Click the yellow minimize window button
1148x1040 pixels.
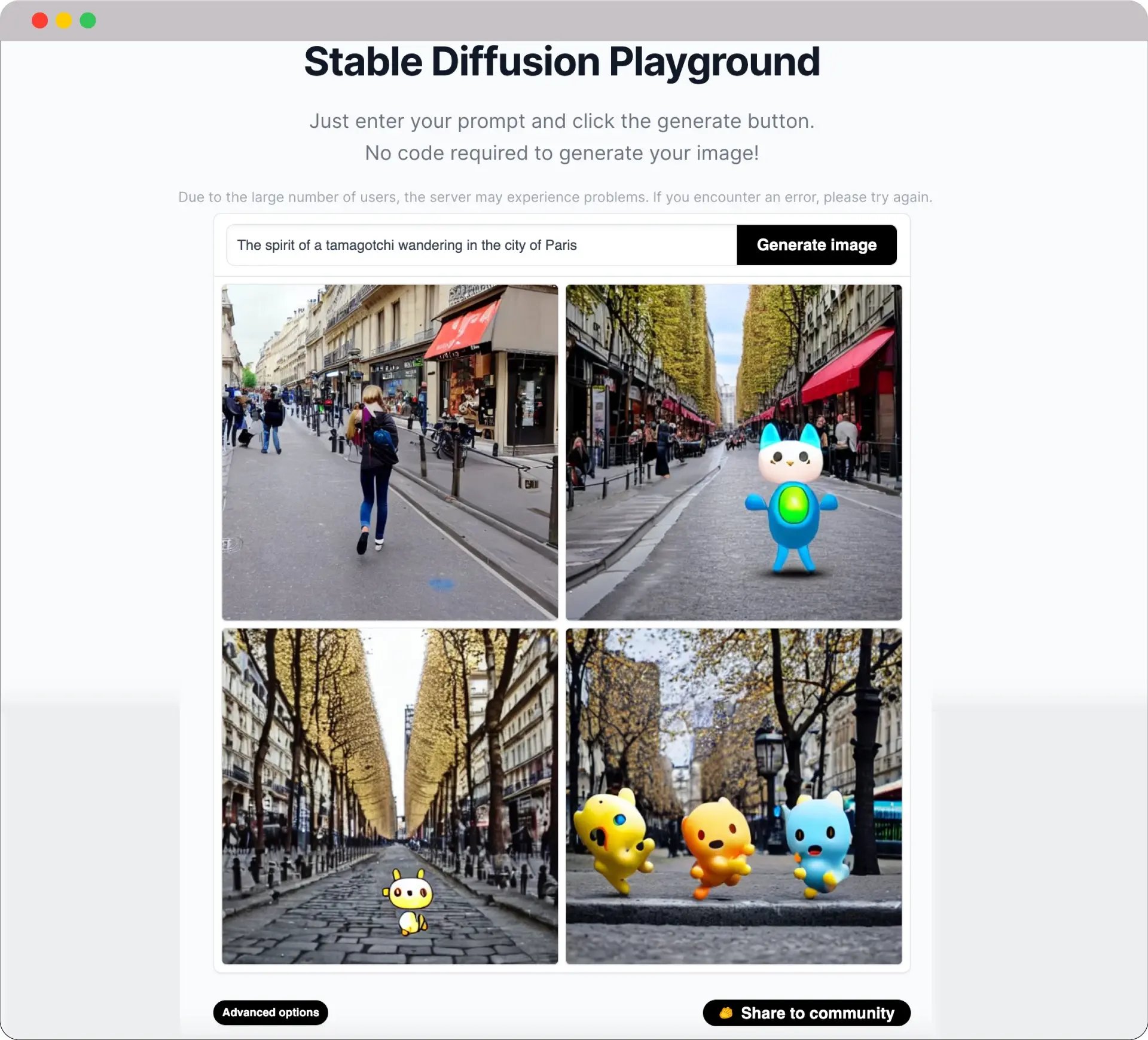tap(64, 20)
